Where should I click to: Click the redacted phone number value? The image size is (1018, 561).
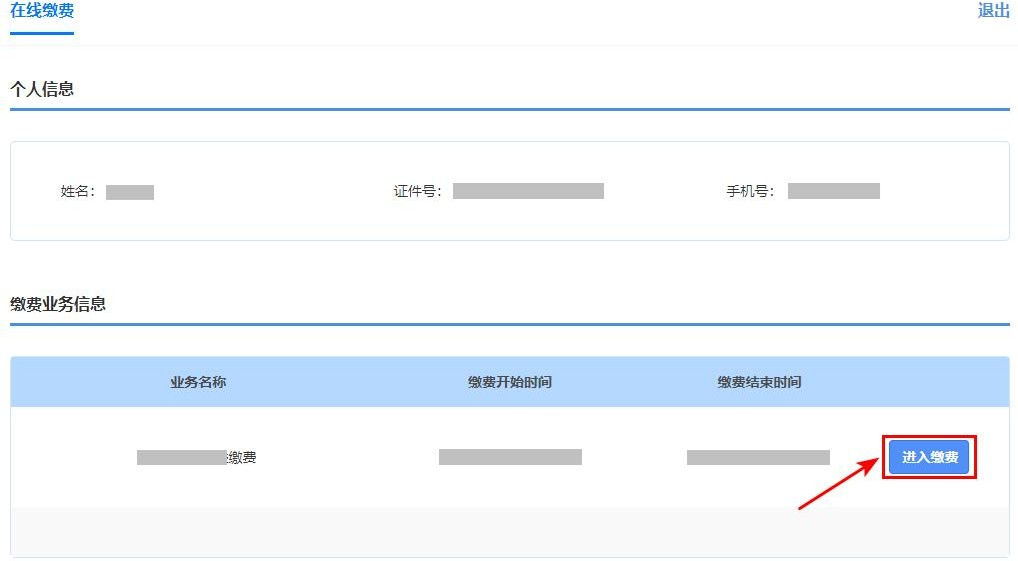[x=833, y=191]
